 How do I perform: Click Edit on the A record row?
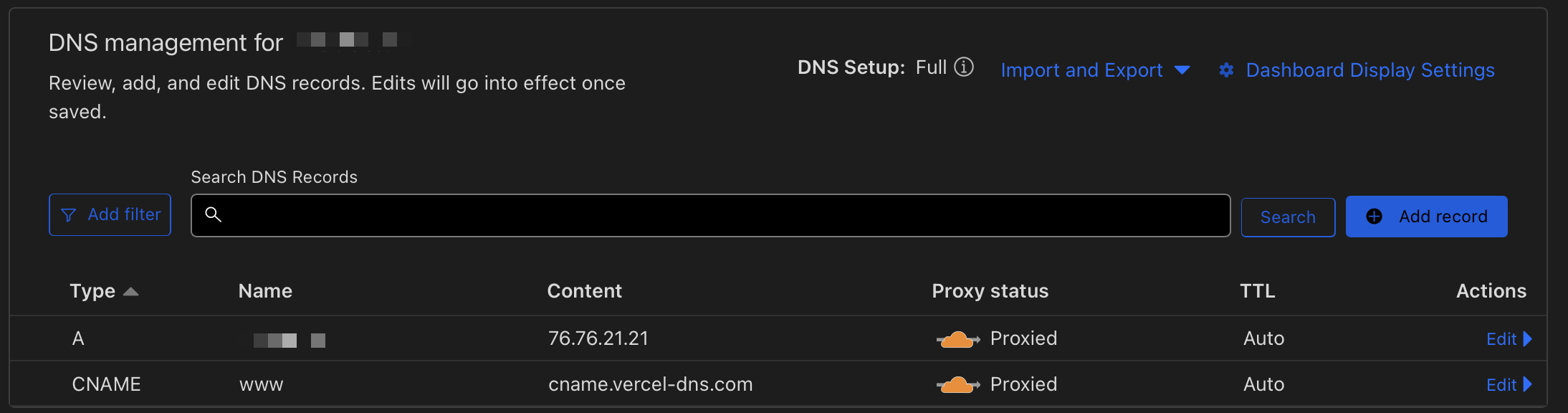[x=1501, y=338]
